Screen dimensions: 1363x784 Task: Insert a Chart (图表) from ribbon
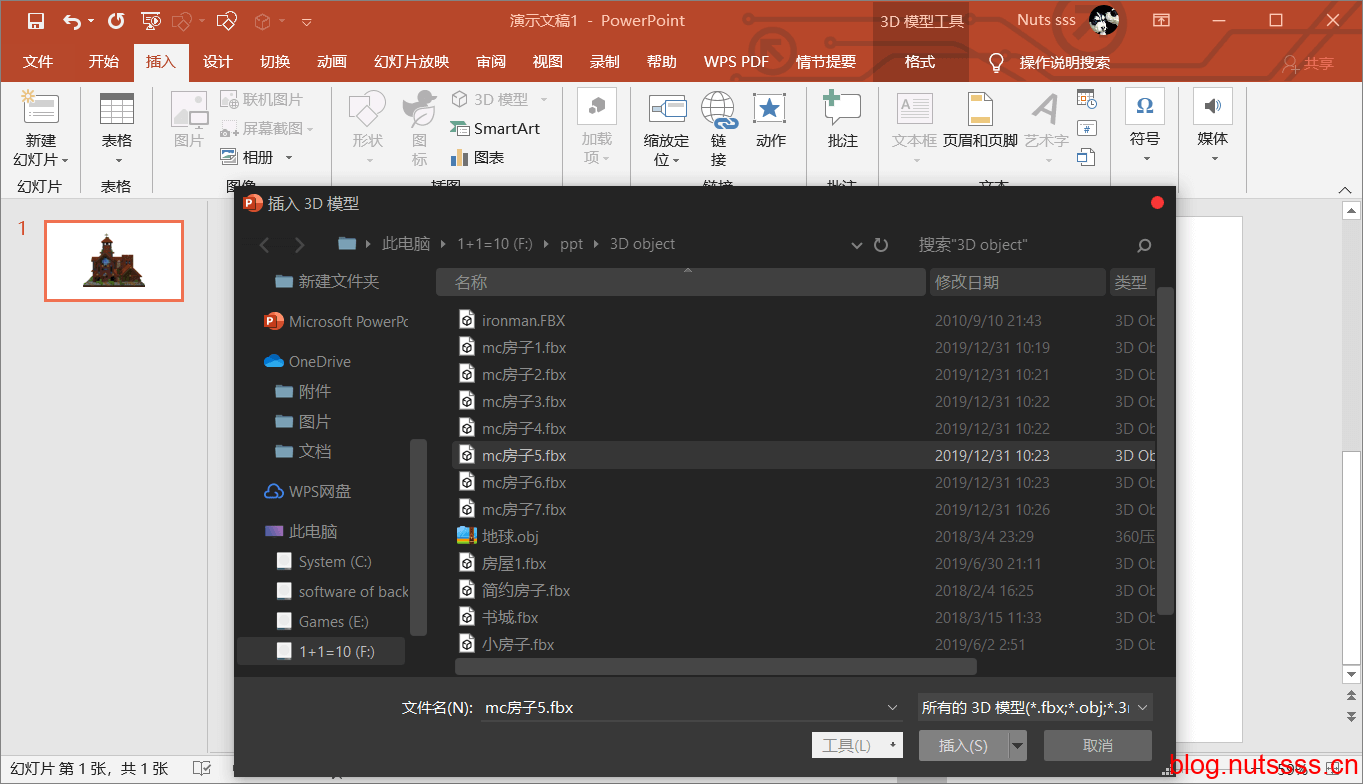[478, 157]
